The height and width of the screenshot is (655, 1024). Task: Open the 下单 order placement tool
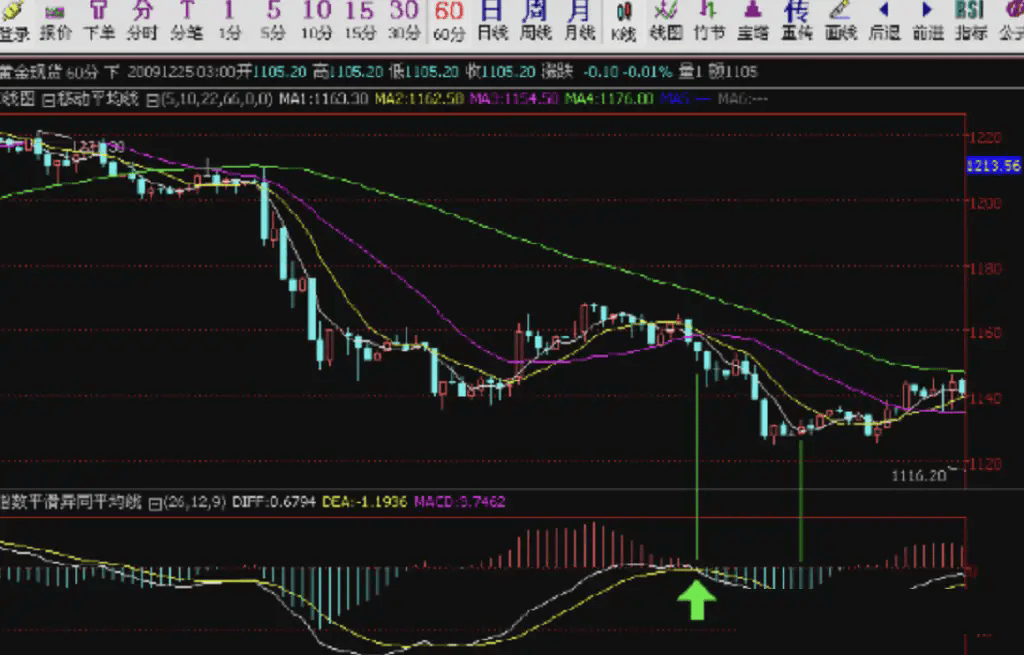point(99,21)
